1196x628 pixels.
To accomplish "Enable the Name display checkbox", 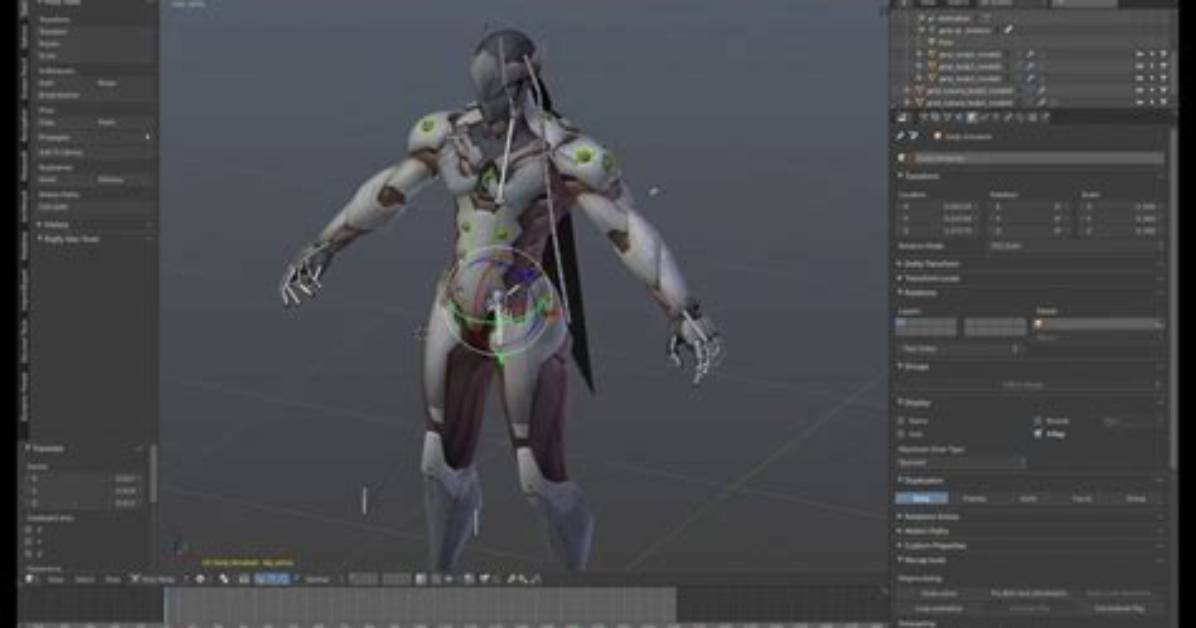I will (x=902, y=420).
